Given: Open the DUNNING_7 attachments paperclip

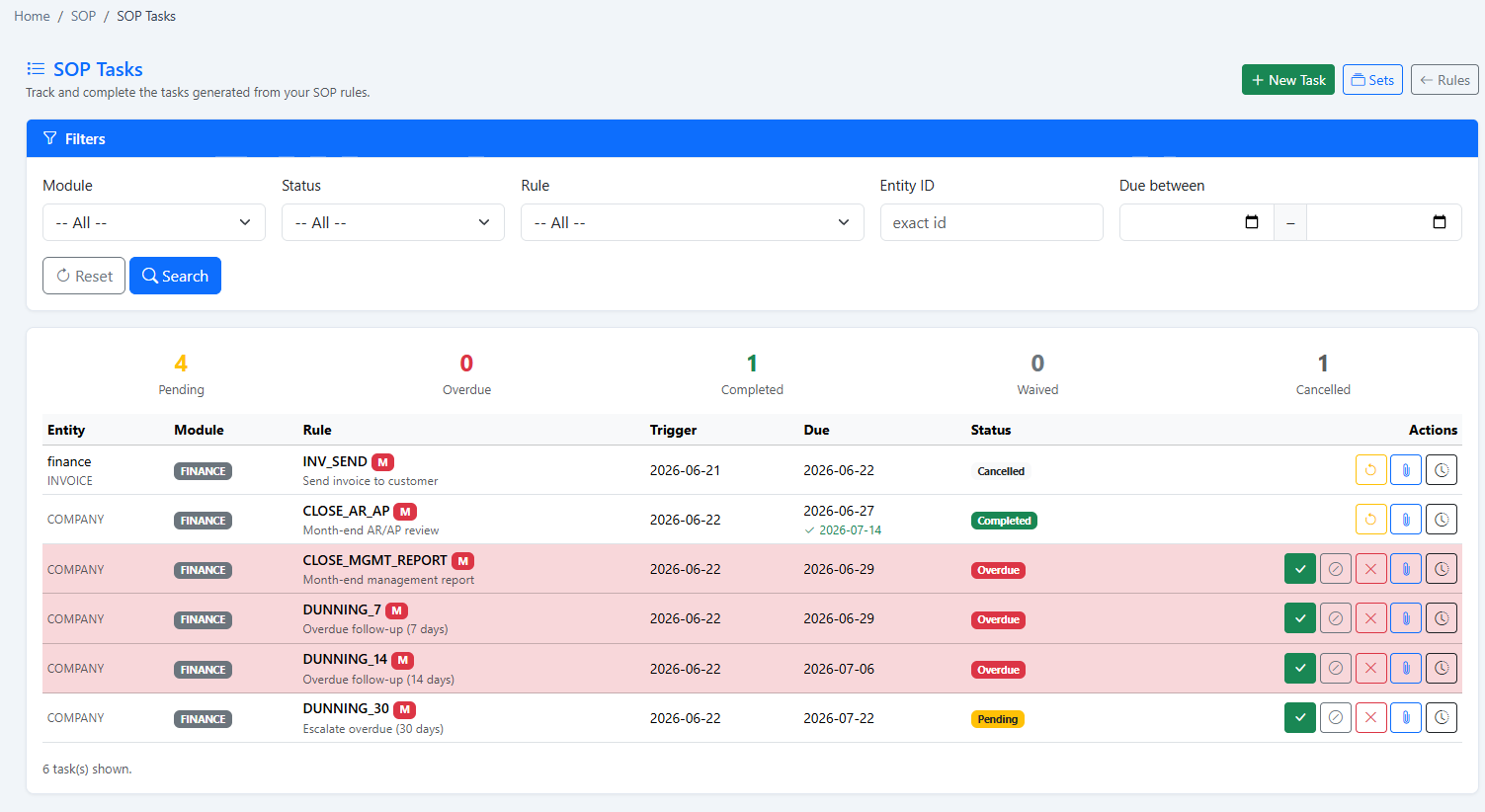Looking at the screenshot, I should (x=1406, y=618).
